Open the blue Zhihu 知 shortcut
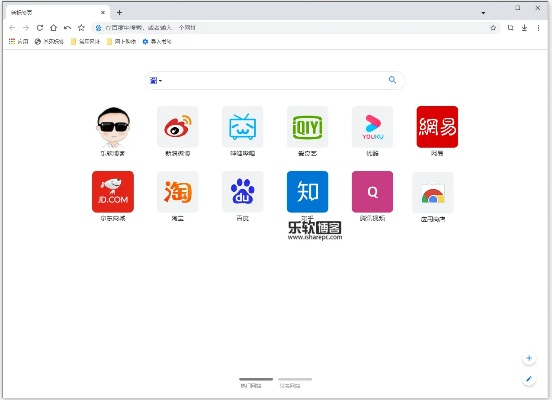The width and height of the screenshot is (552, 400). pos(307,192)
